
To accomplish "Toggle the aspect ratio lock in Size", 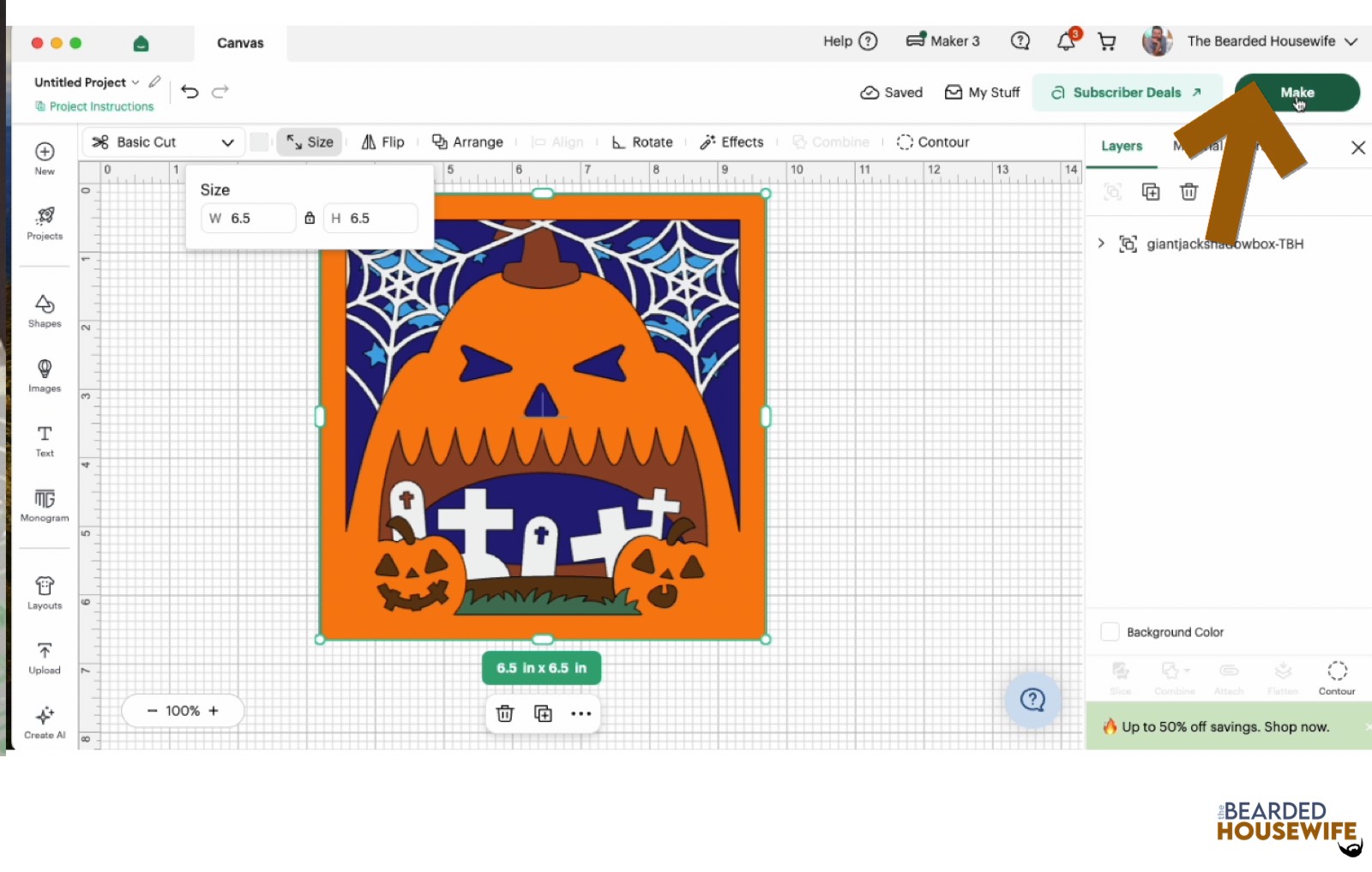I will tap(310, 219).
